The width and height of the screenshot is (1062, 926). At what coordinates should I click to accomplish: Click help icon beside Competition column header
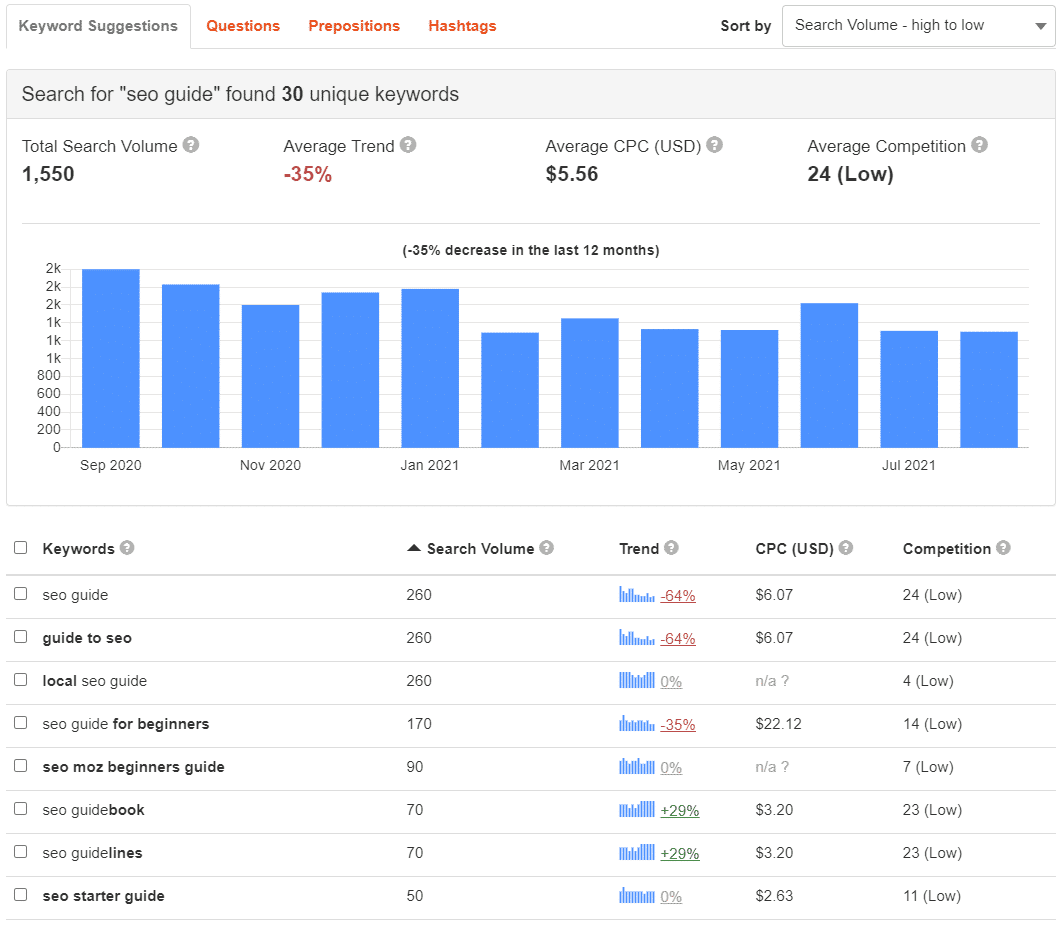1003,548
